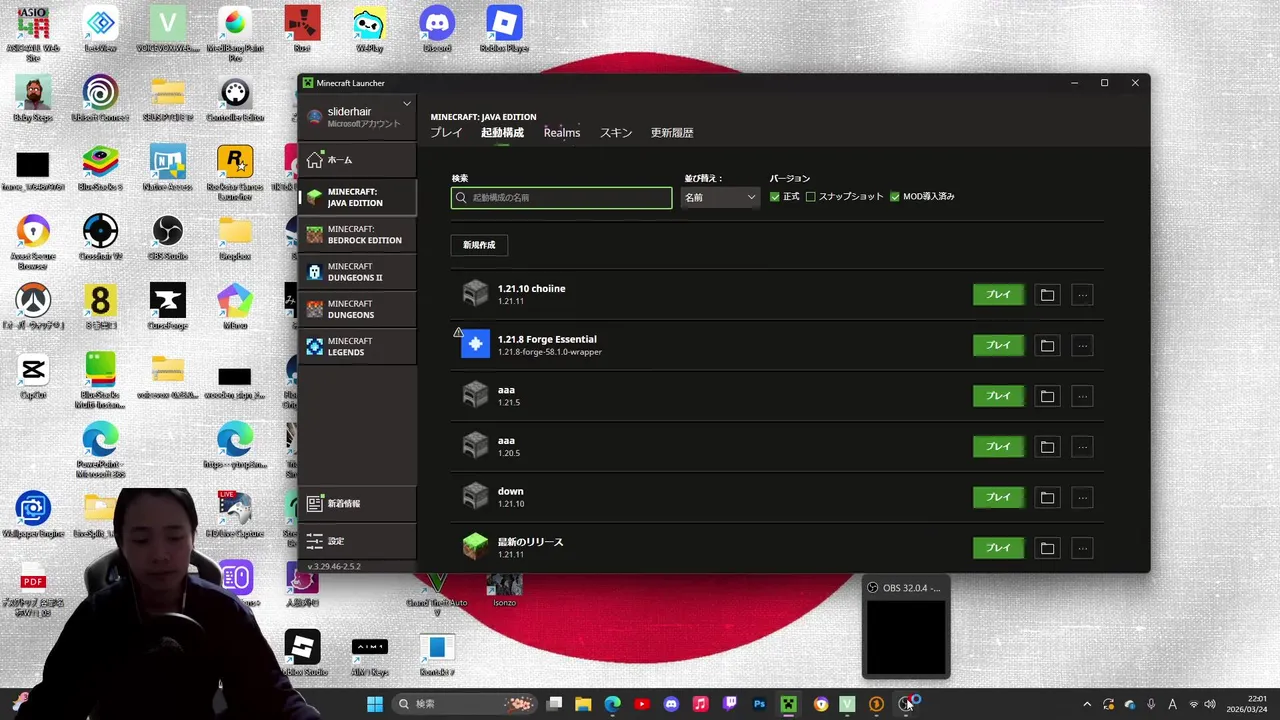The image size is (1280, 720).
Task: Open folder for 最新のリリース installation
Action: (1047, 548)
